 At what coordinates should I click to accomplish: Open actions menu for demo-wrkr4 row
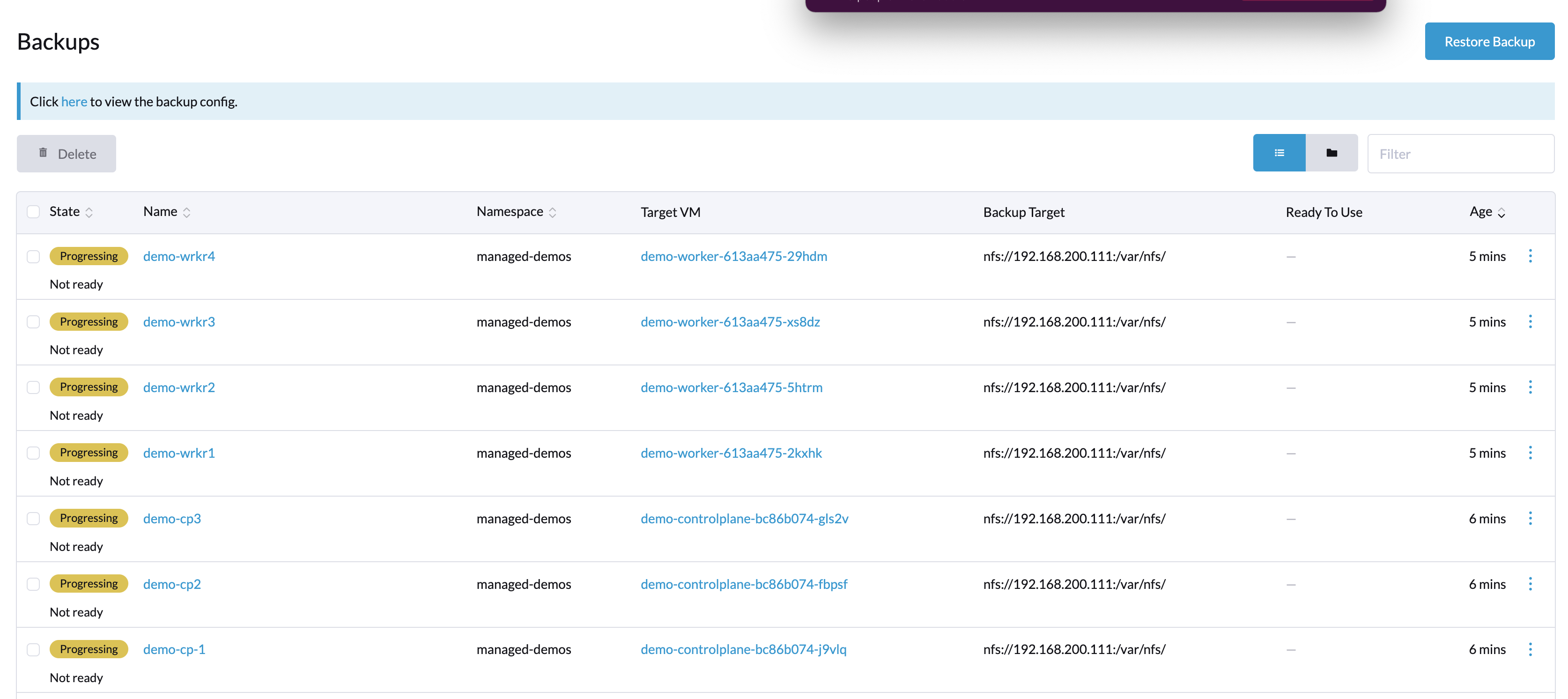tap(1530, 256)
